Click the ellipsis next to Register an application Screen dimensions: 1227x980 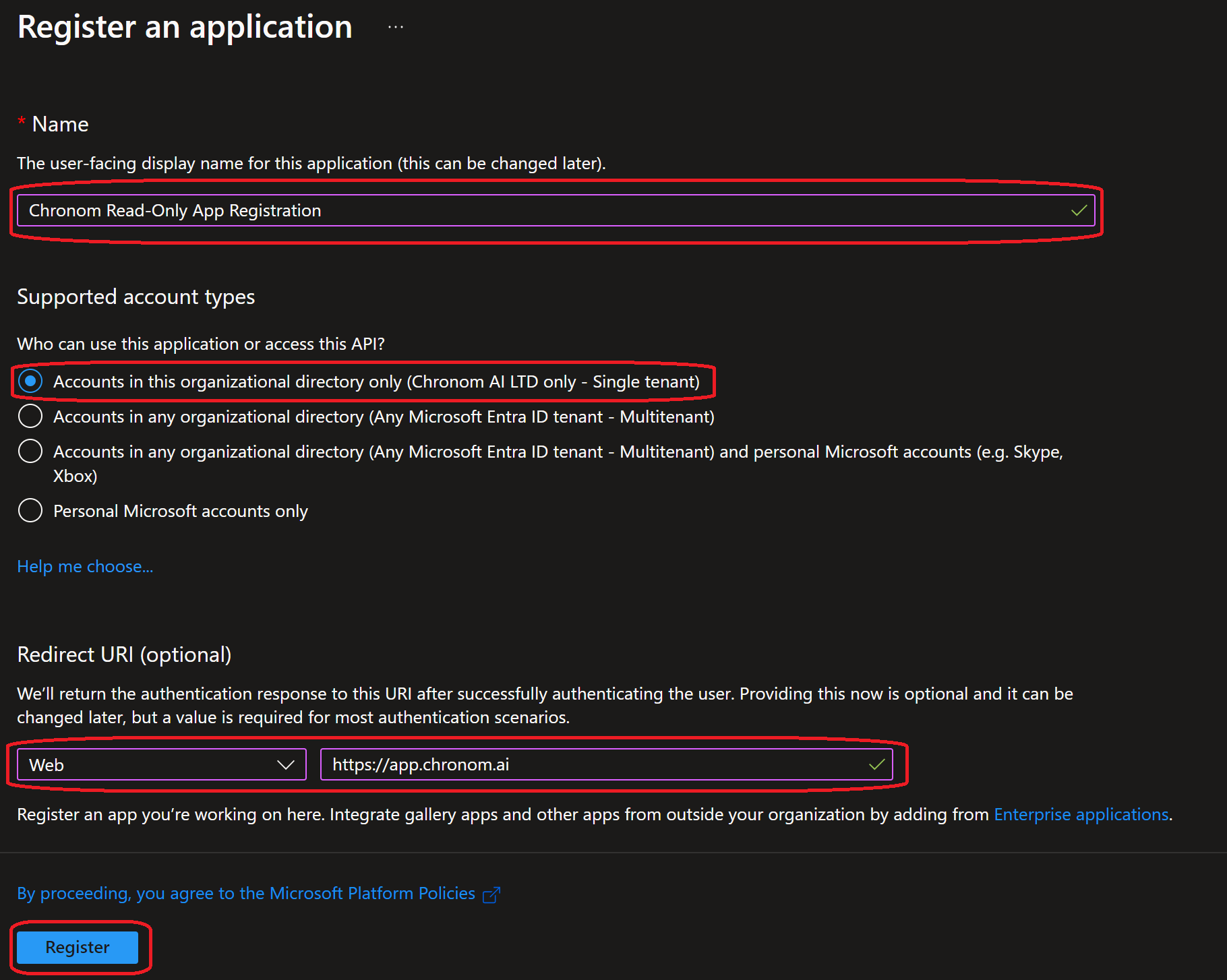[395, 26]
